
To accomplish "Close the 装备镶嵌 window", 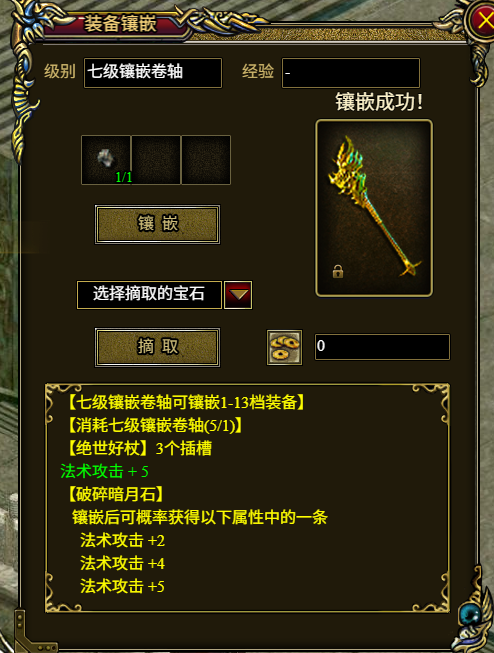I will pyautogui.click(x=483, y=20).
